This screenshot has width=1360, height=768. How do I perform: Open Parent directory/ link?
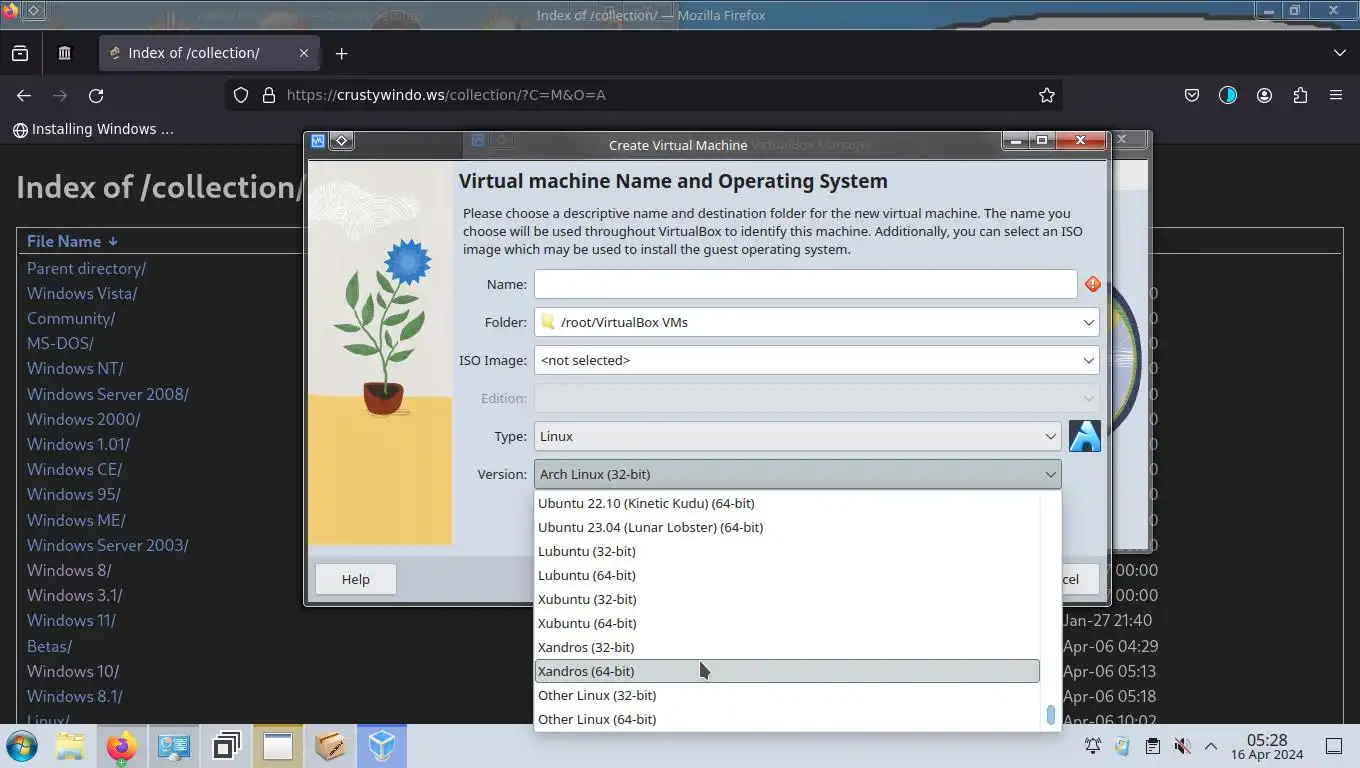pos(86,268)
